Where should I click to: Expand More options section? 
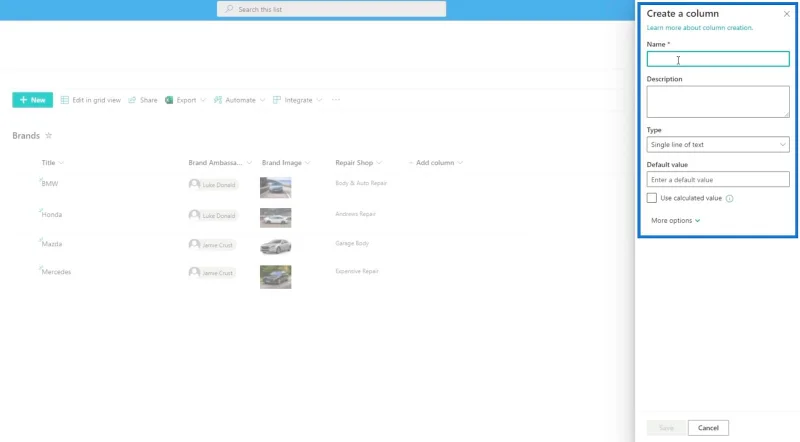[x=676, y=220]
